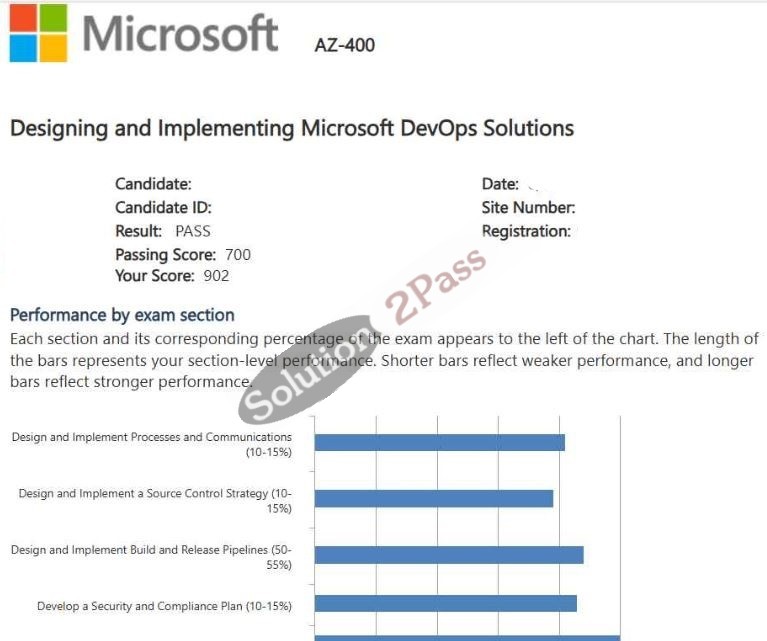Viewport: 767px width, 641px height.
Task: Select the AZ-400 exam code
Action: (x=345, y=46)
